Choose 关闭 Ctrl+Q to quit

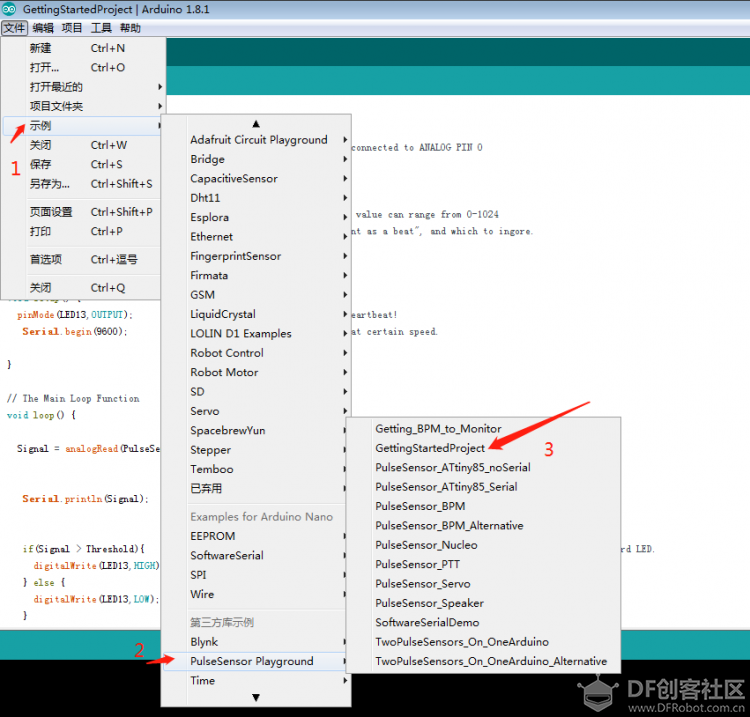point(82,288)
